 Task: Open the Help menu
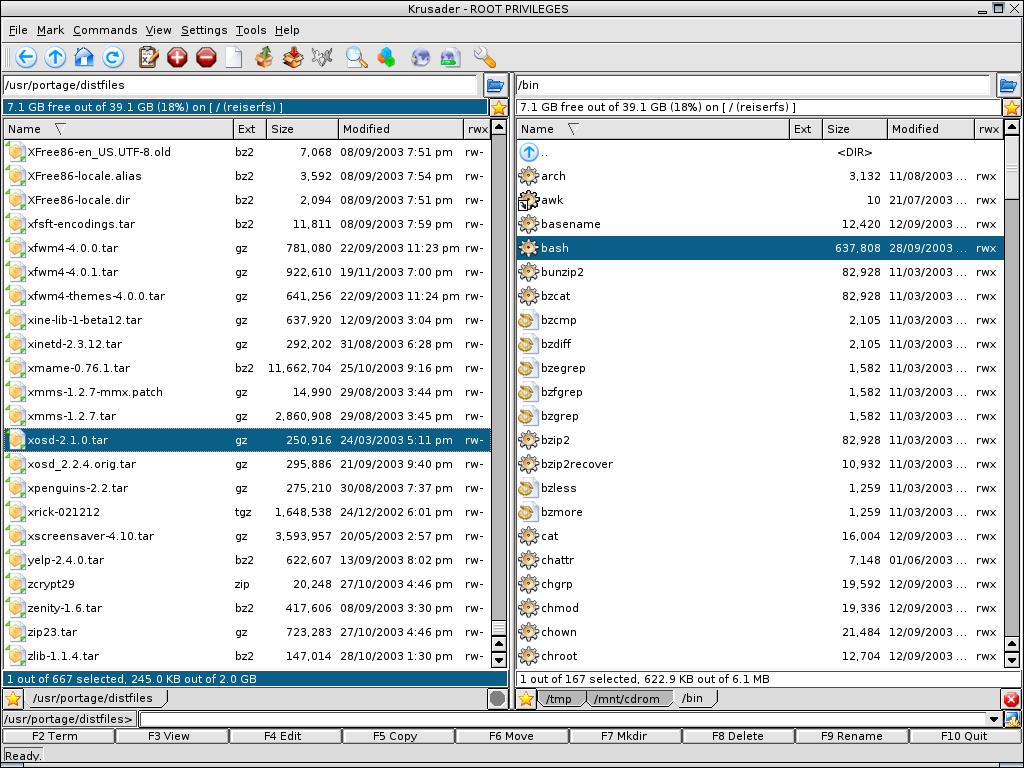tap(287, 30)
